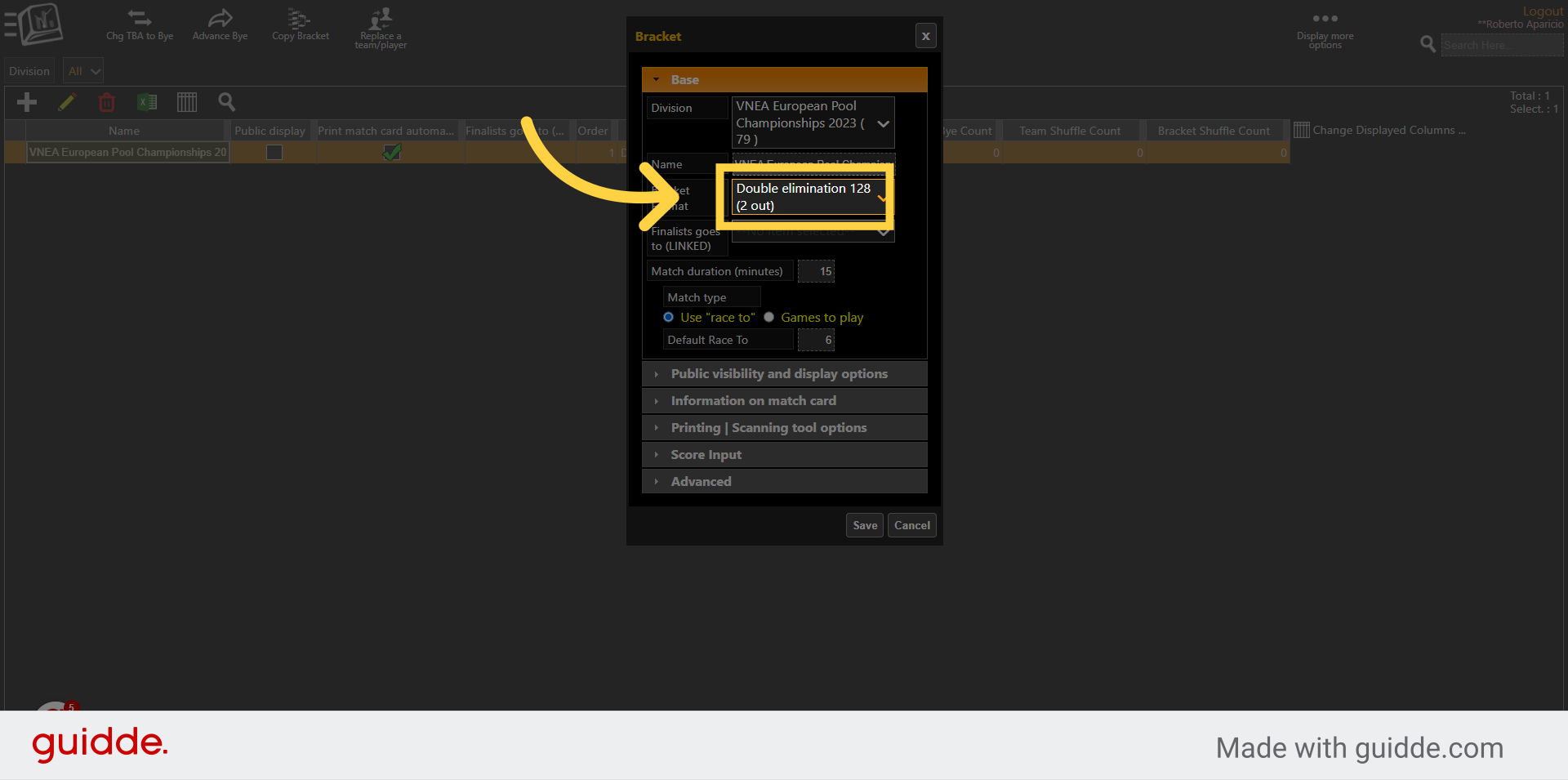Image resolution: width=1568 pixels, height=780 pixels.
Task: Click Change Displayed Columns link text
Action: pyautogui.click(x=1388, y=130)
